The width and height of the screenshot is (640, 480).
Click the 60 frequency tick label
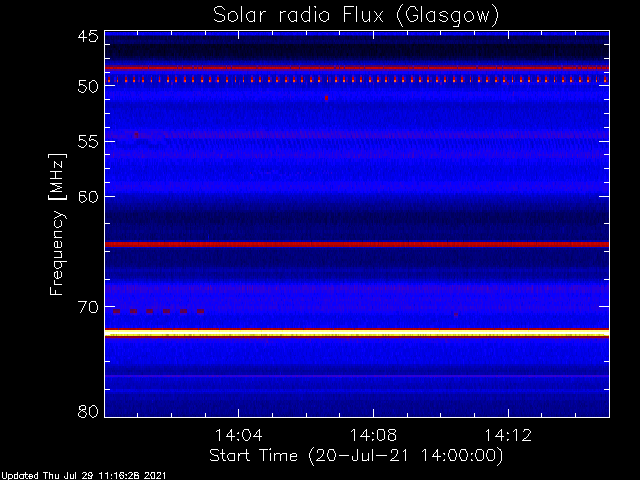click(x=88, y=196)
